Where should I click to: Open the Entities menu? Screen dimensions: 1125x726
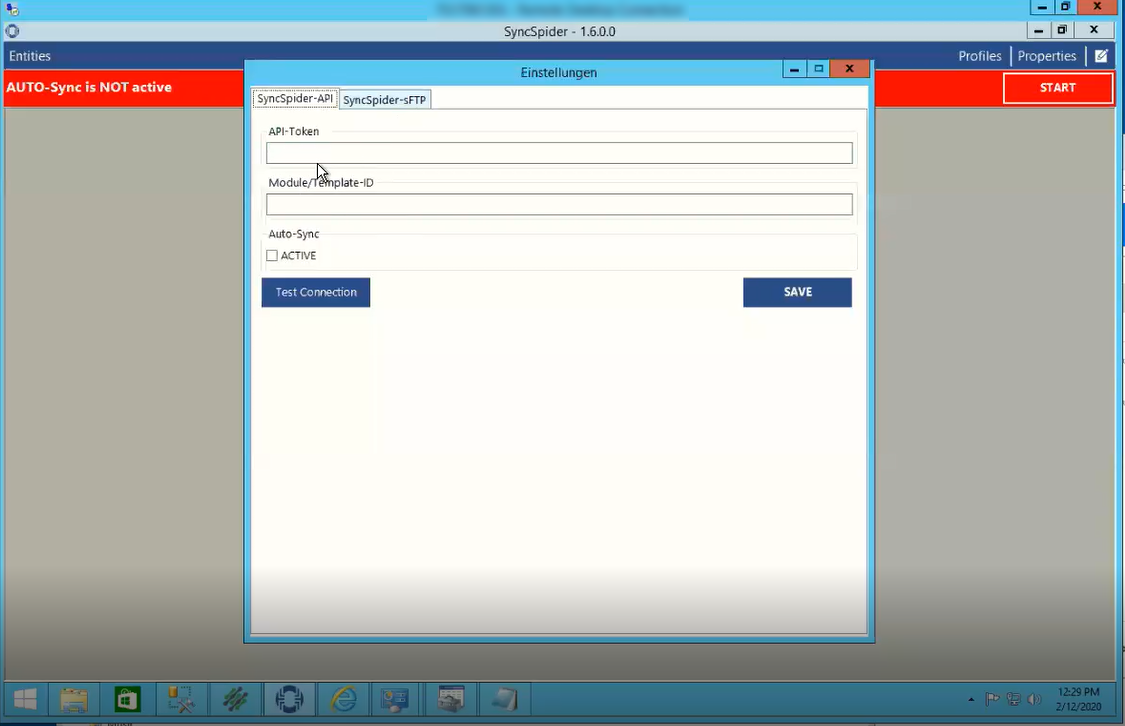point(30,56)
